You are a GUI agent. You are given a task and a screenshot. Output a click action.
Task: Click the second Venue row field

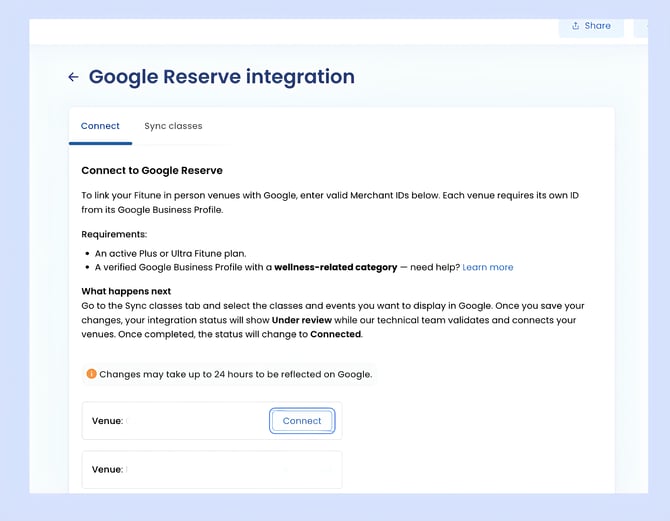click(x=212, y=469)
